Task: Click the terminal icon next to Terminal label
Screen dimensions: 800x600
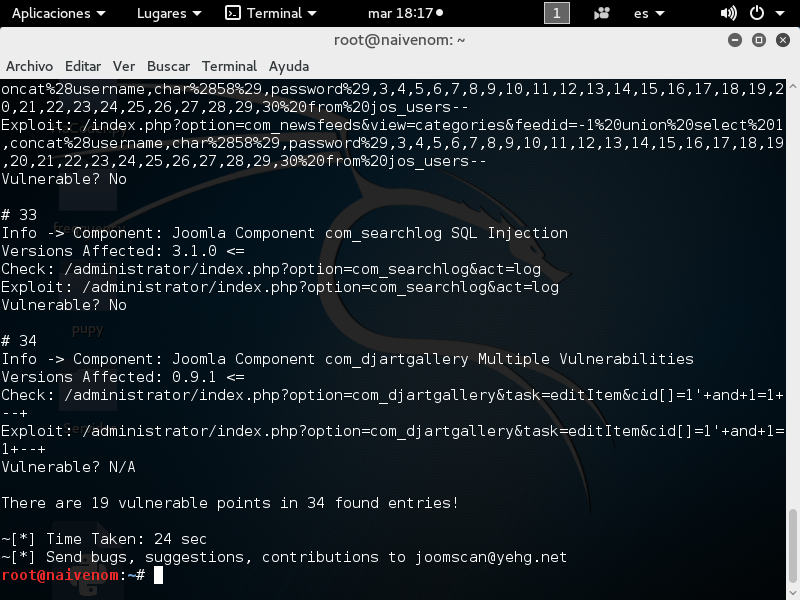Action: [233, 13]
